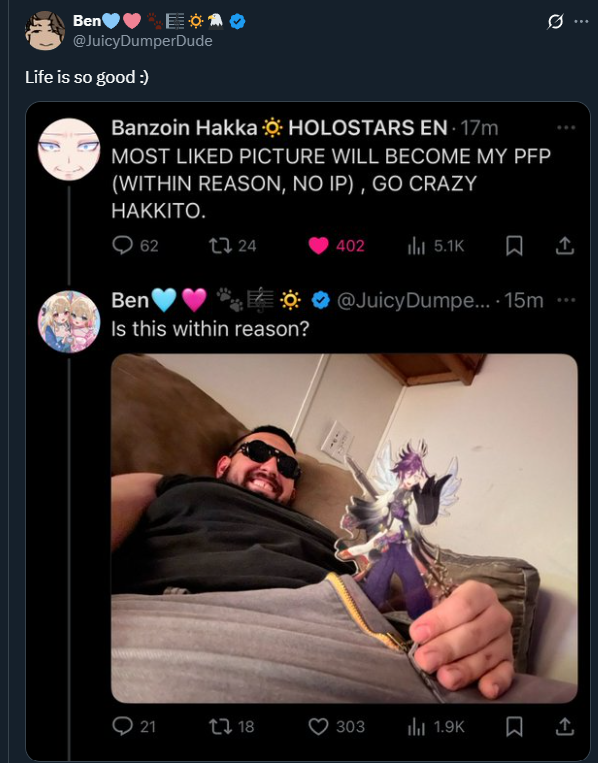The height and width of the screenshot is (763, 598).
Task: Share Banzoin Hakka's tweet
Action: 565,246
